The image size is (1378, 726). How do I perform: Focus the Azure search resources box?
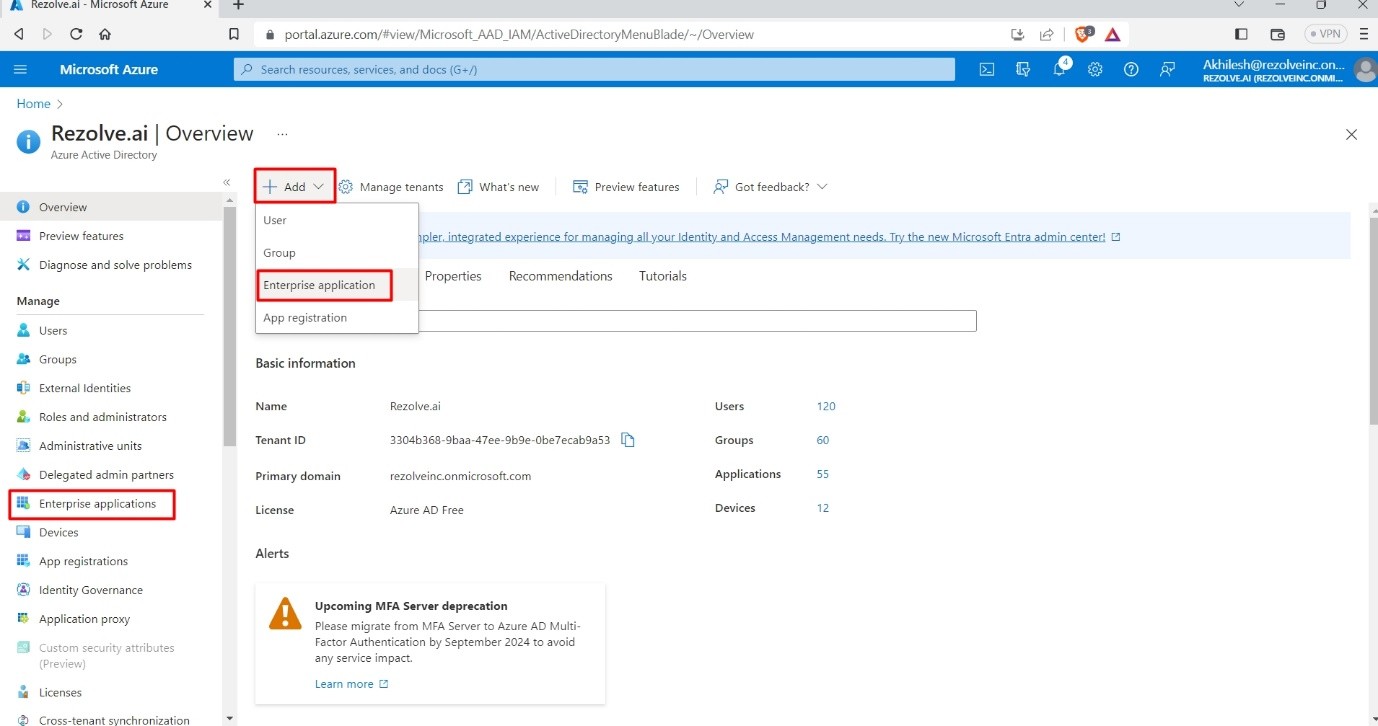(594, 69)
